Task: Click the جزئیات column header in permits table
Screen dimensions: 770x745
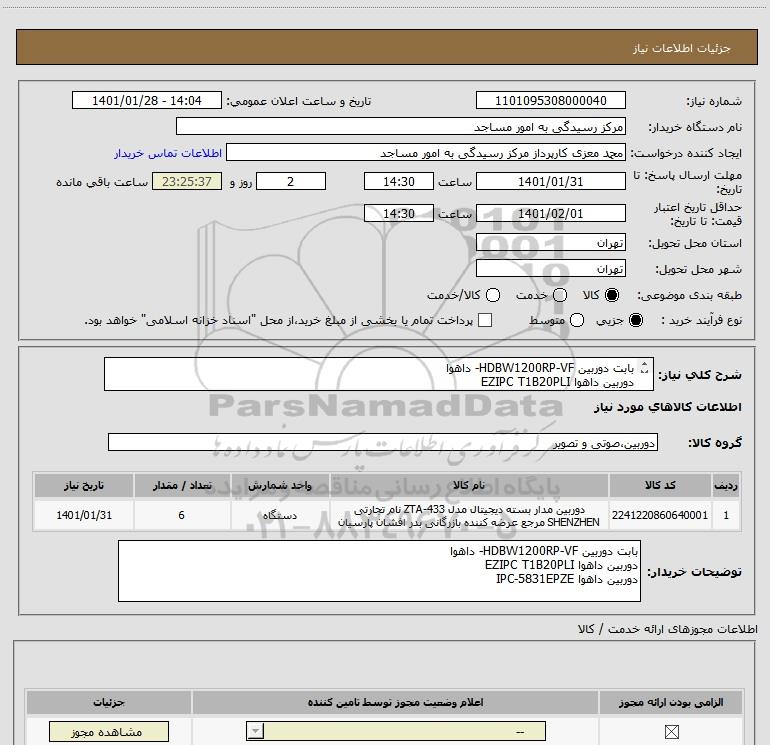Action: 109,702
